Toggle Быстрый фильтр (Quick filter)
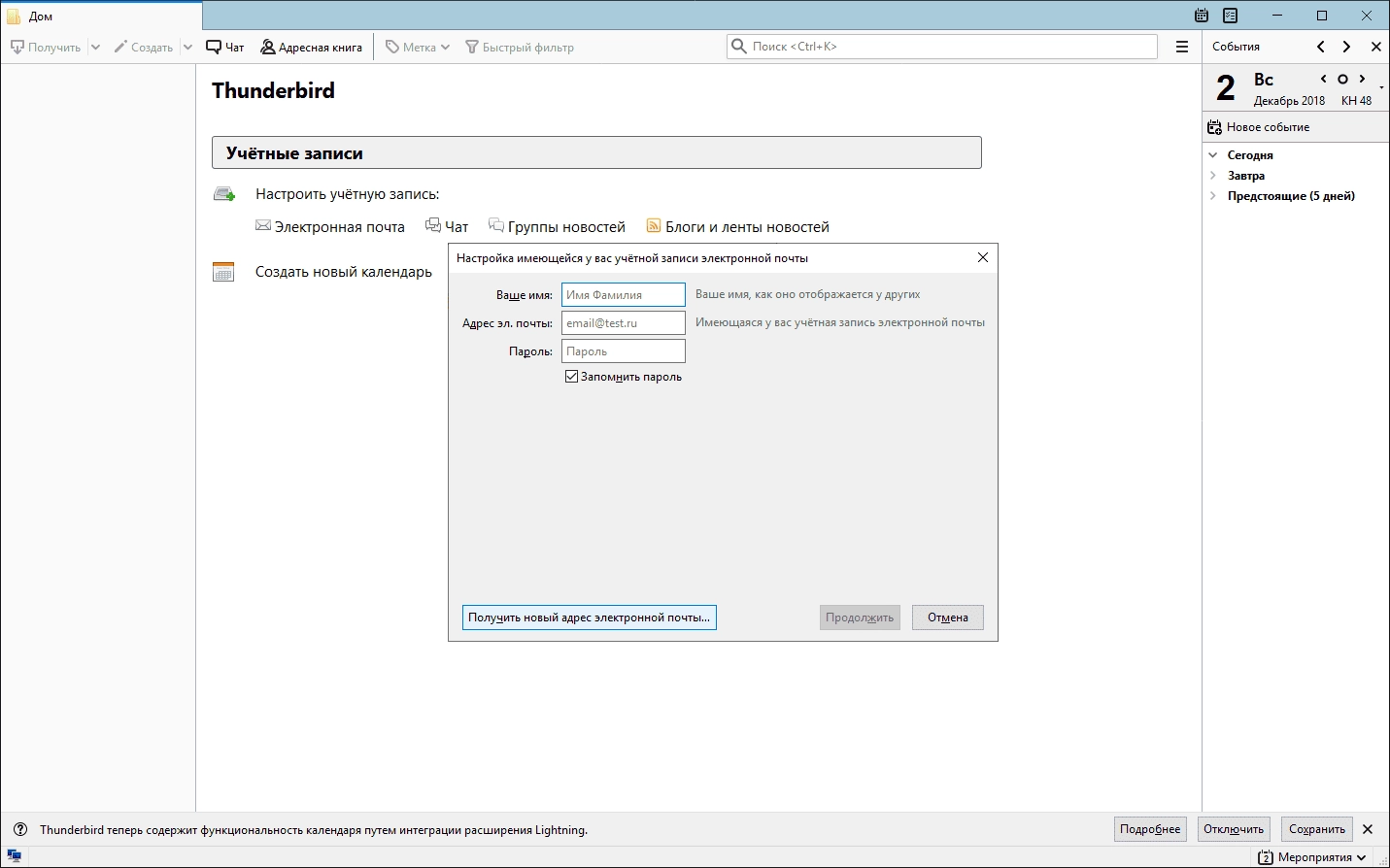Viewport: 1390px width, 868px height. coord(520,47)
